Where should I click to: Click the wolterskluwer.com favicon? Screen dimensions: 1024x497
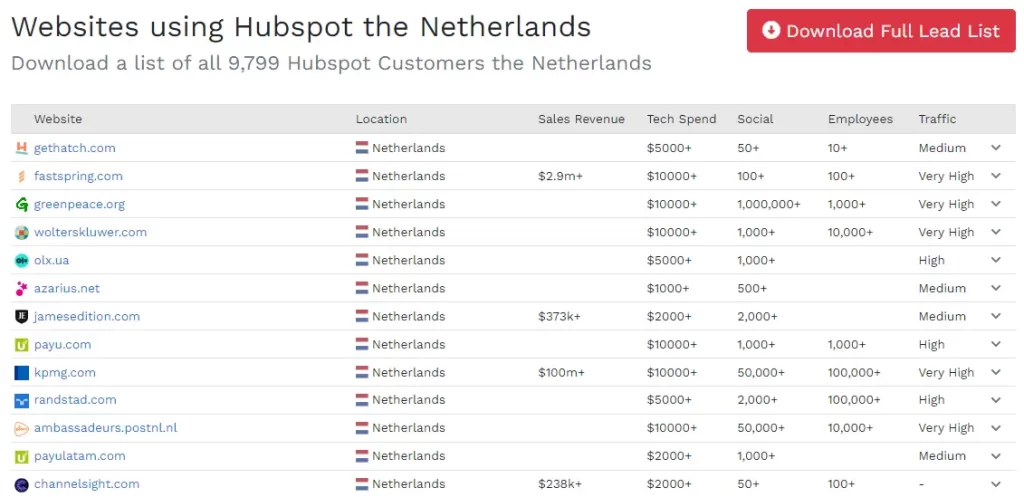pyautogui.click(x=22, y=232)
